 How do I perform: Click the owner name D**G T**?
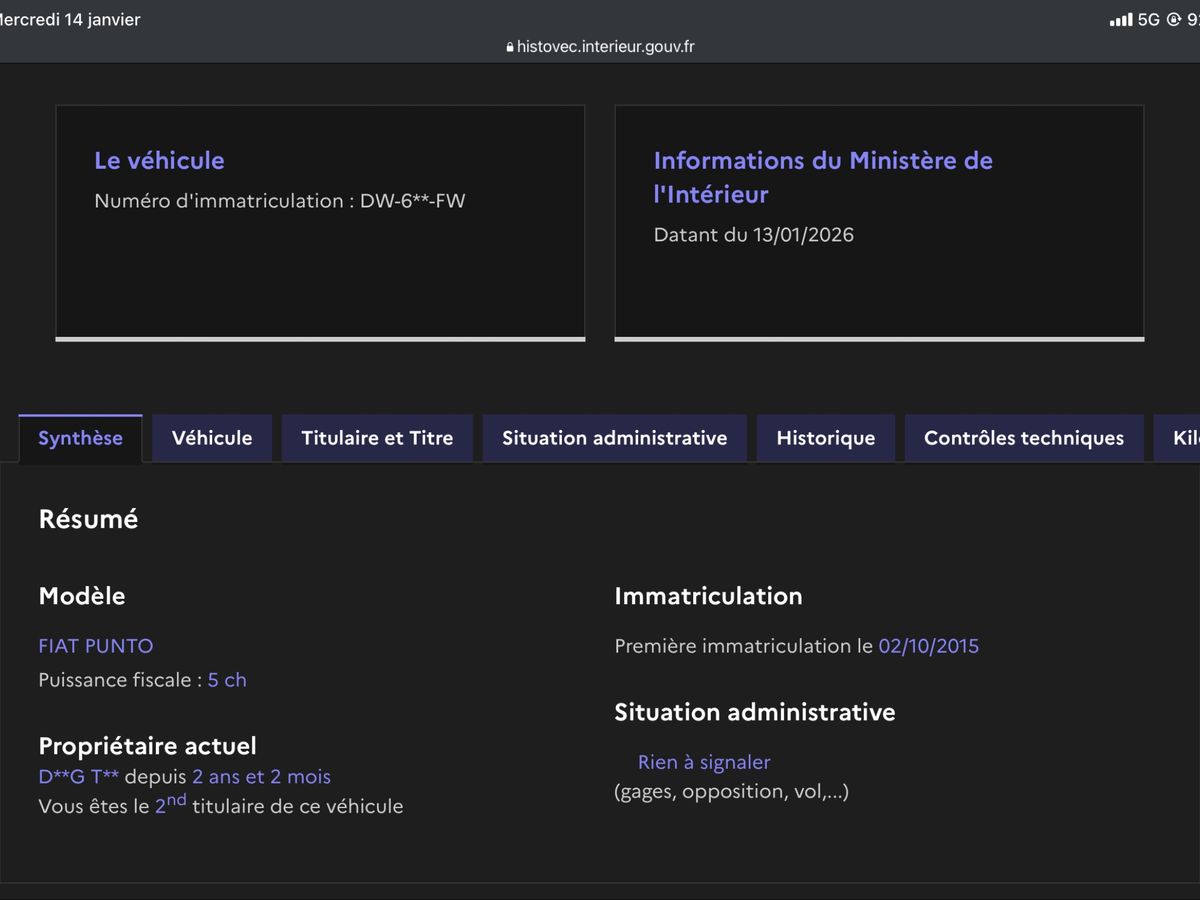[x=78, y=777]
